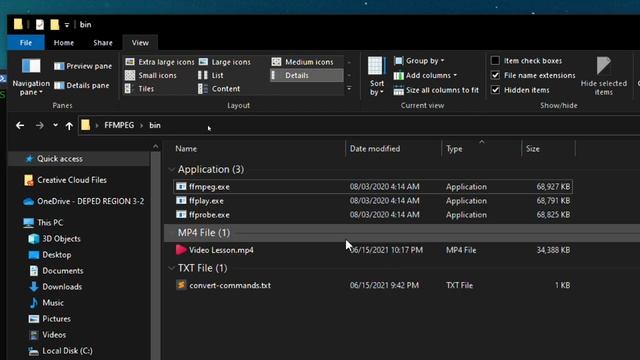Go up one folder level
The image size is (640, 360).
(69, 126)
